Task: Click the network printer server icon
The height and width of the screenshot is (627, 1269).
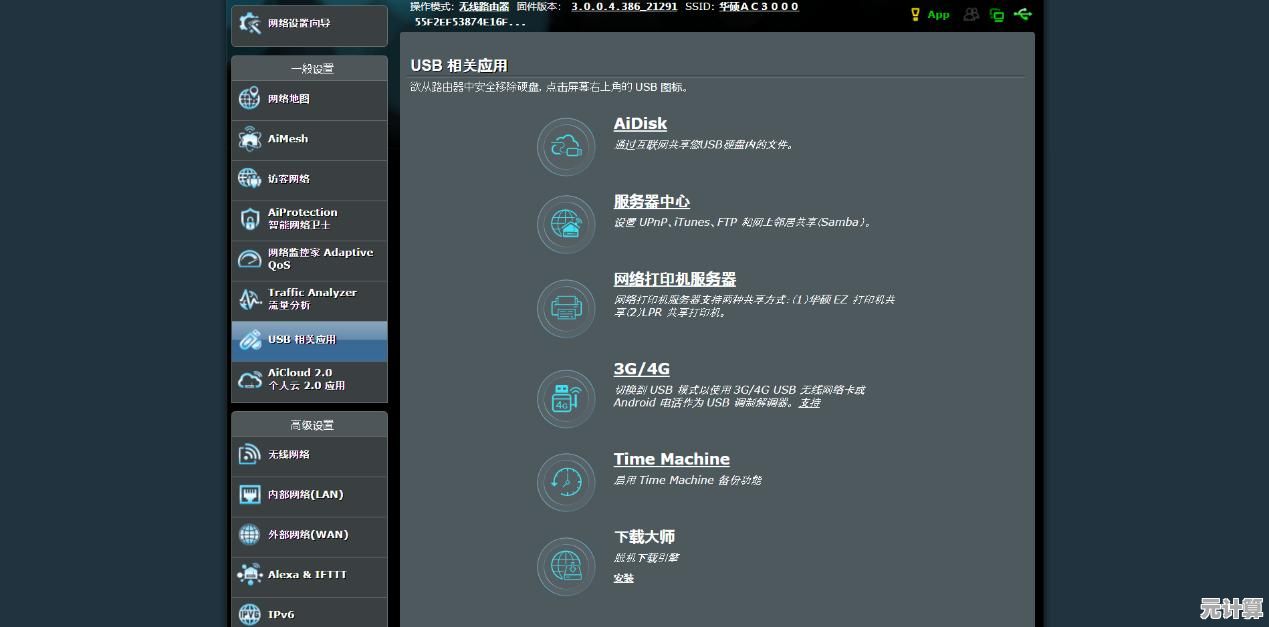Action: [x=566, y=308]
